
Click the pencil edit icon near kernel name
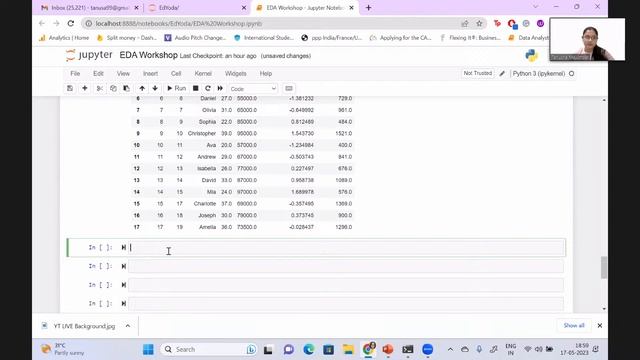(x=502, y=73)
